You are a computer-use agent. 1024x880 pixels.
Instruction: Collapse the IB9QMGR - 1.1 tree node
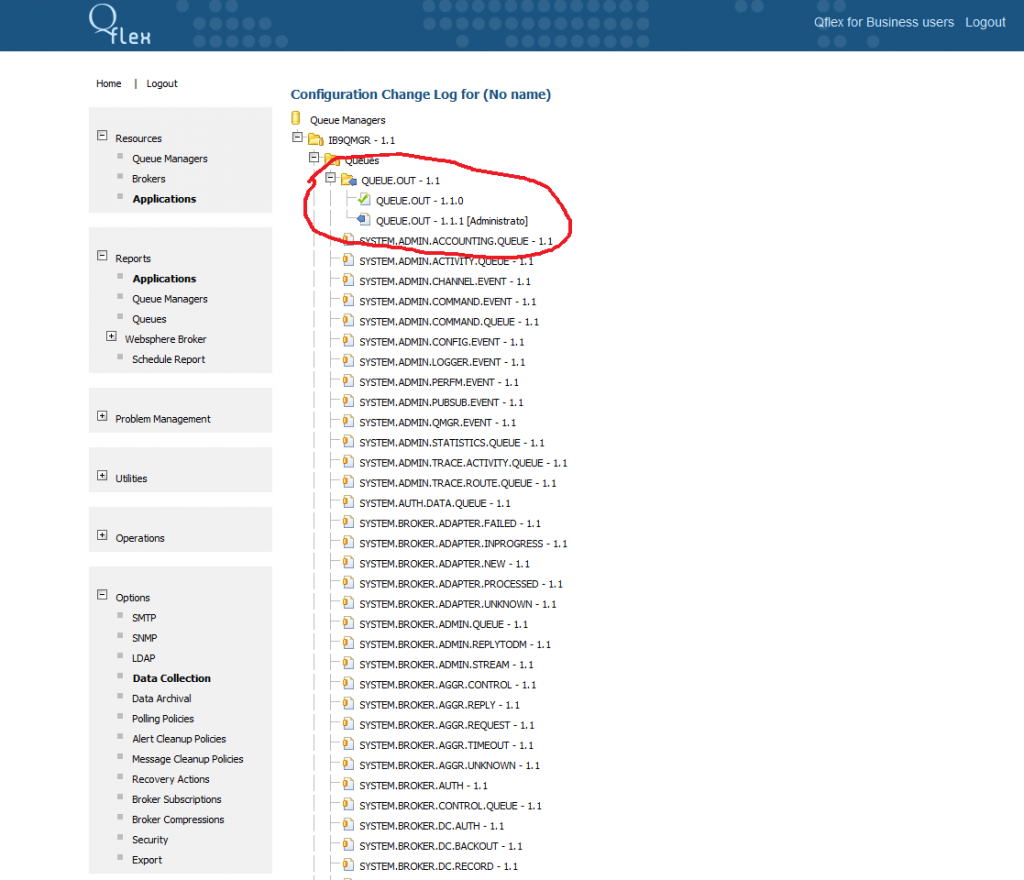click(x=297, y=137)
